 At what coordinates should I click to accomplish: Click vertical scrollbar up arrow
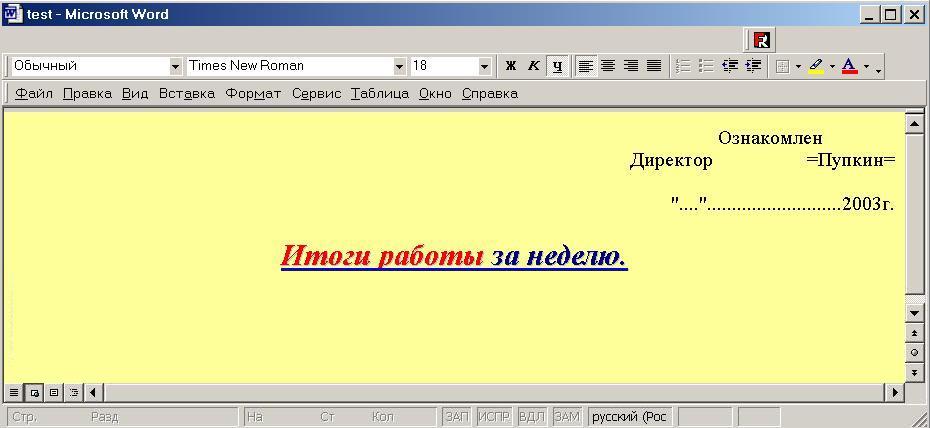tap(914, 124)
